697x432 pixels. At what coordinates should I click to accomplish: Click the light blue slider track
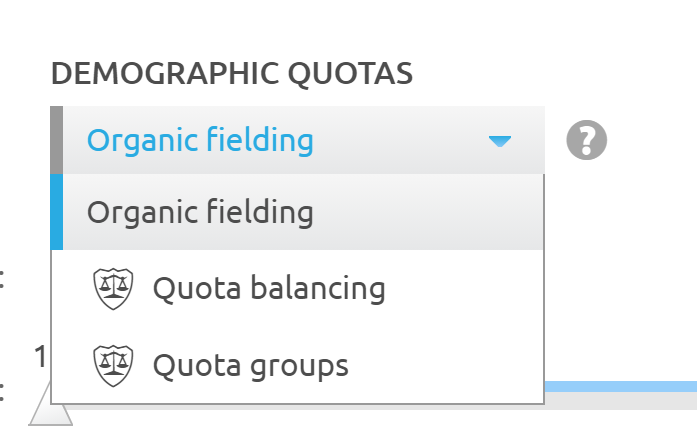click(x=620, y=385)
